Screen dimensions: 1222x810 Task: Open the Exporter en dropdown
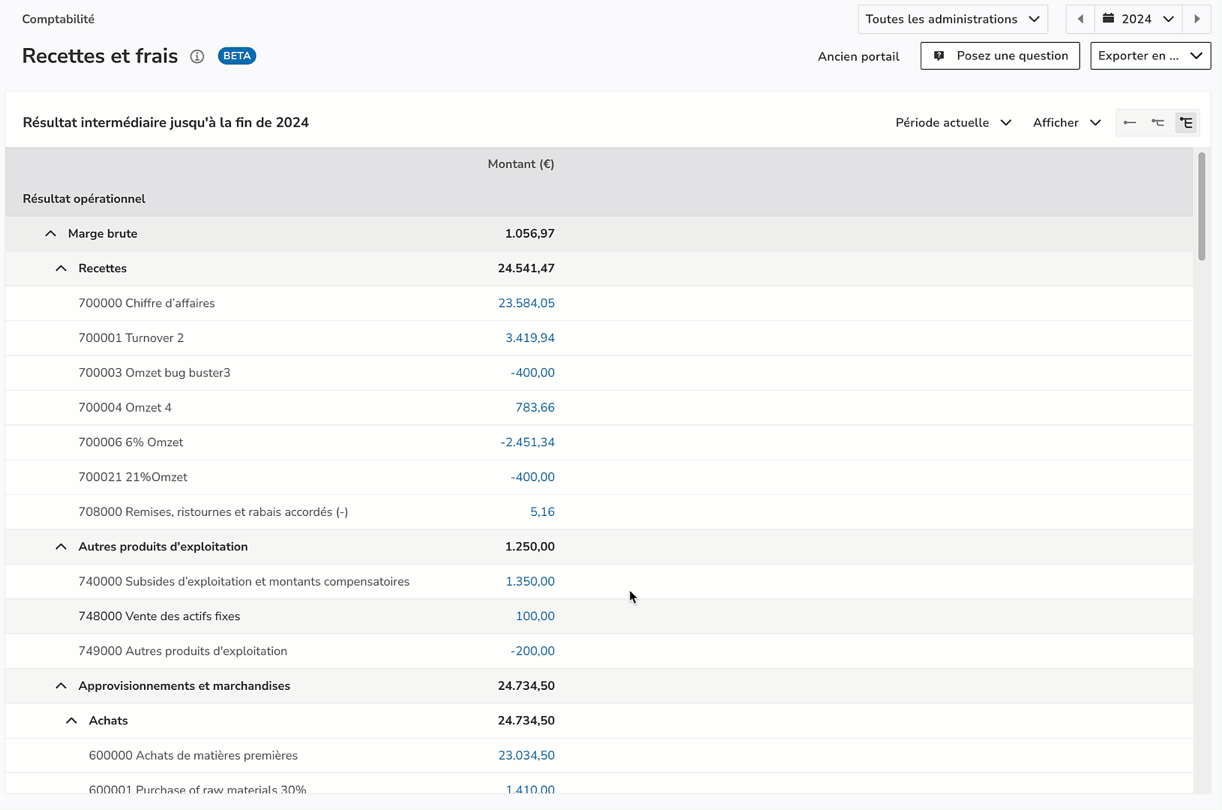click(x=1150, y=56)
